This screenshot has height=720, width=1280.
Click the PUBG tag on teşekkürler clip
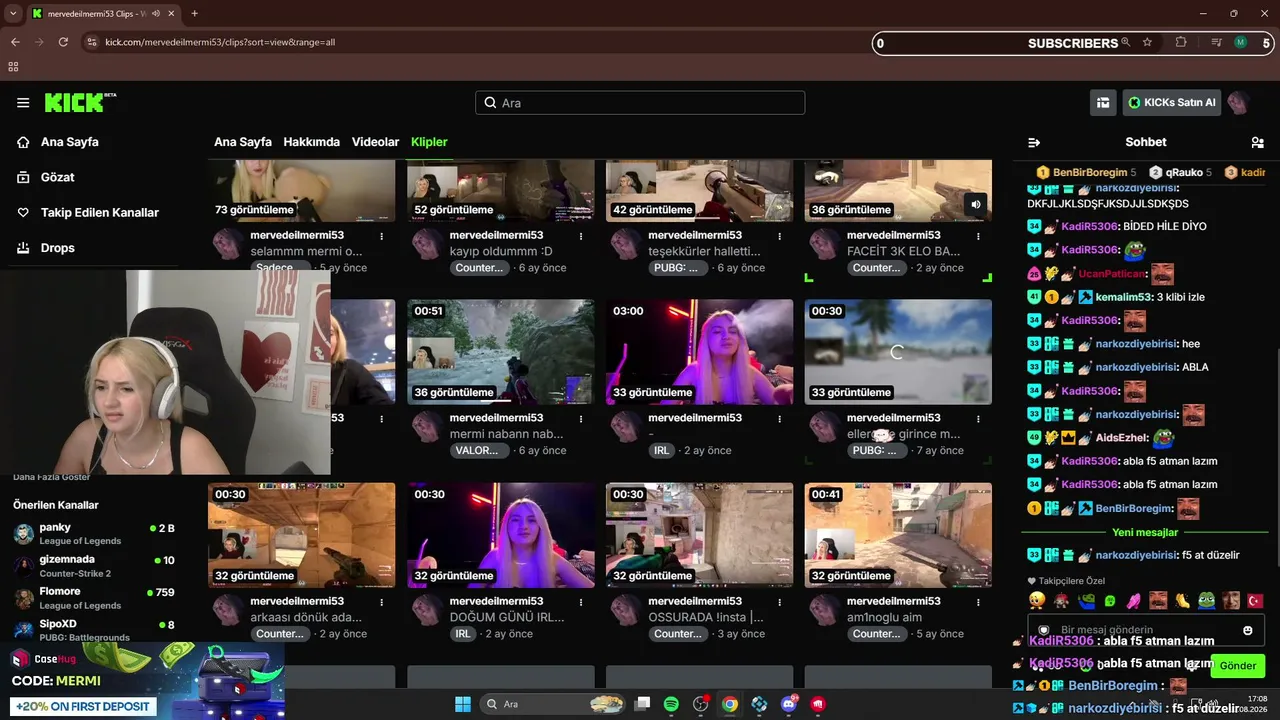[677, 268]
